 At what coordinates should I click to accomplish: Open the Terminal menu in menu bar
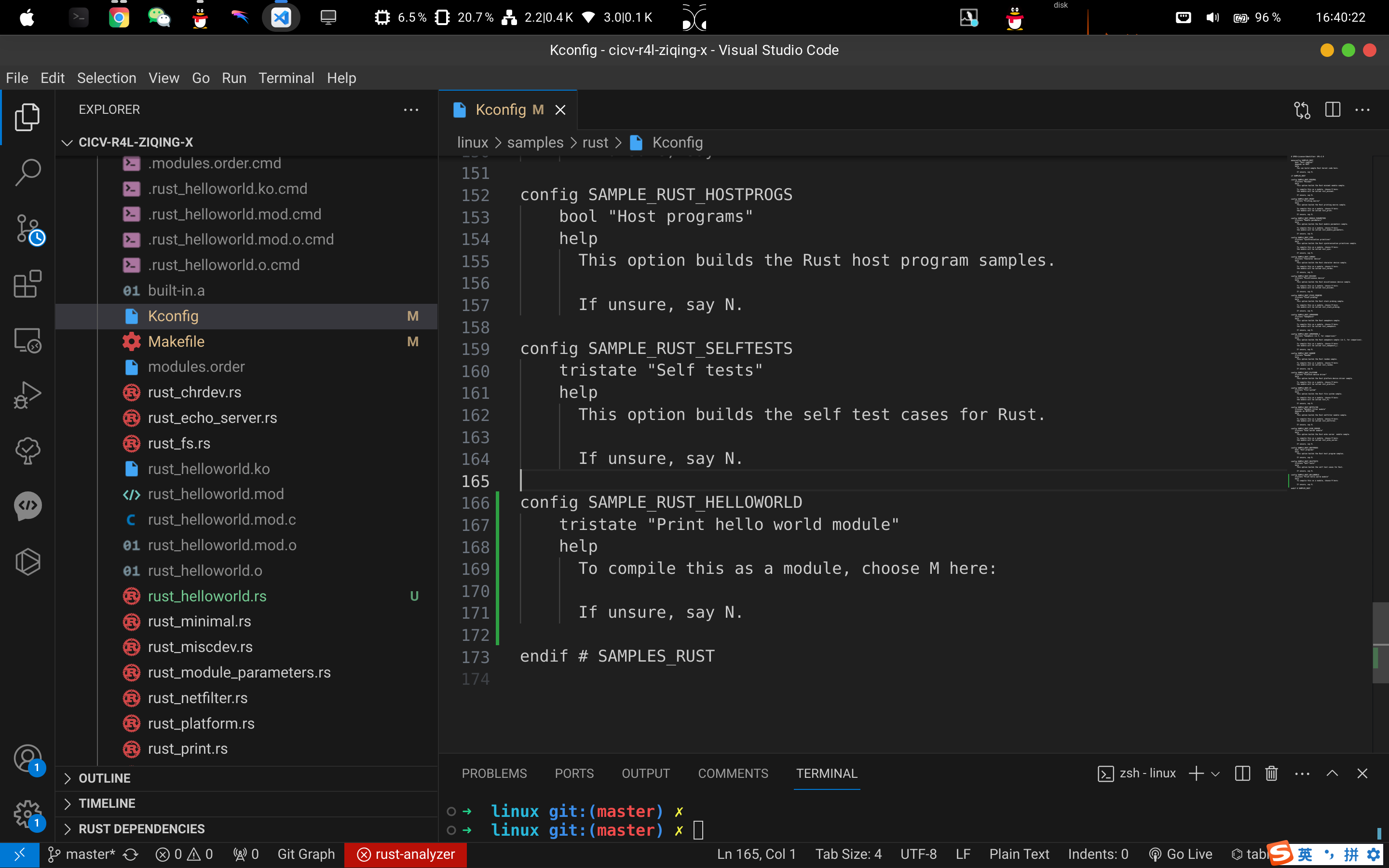(286, 78)
